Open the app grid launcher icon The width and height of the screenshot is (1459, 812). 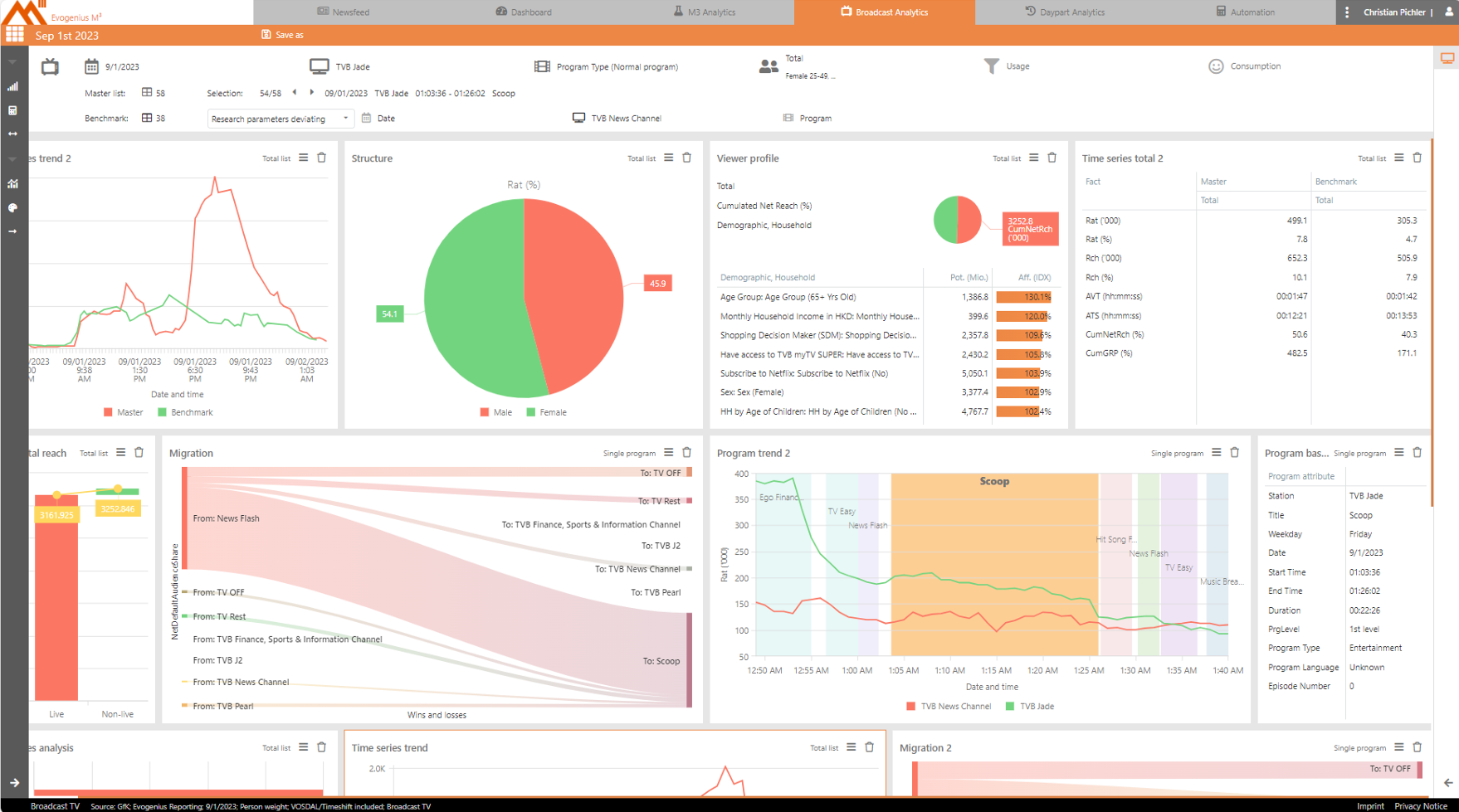tap(15, 35)
